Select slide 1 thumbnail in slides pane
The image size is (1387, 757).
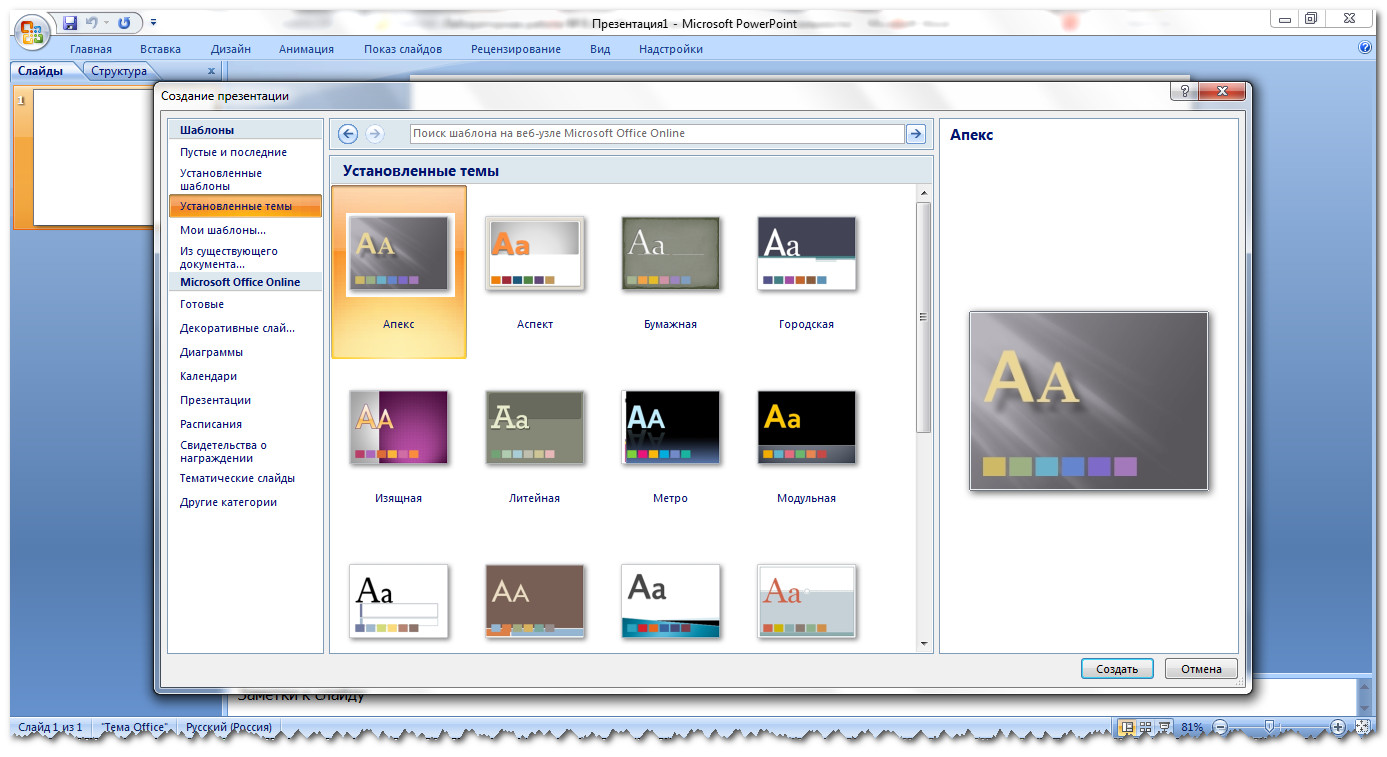(x=93, y=157)
